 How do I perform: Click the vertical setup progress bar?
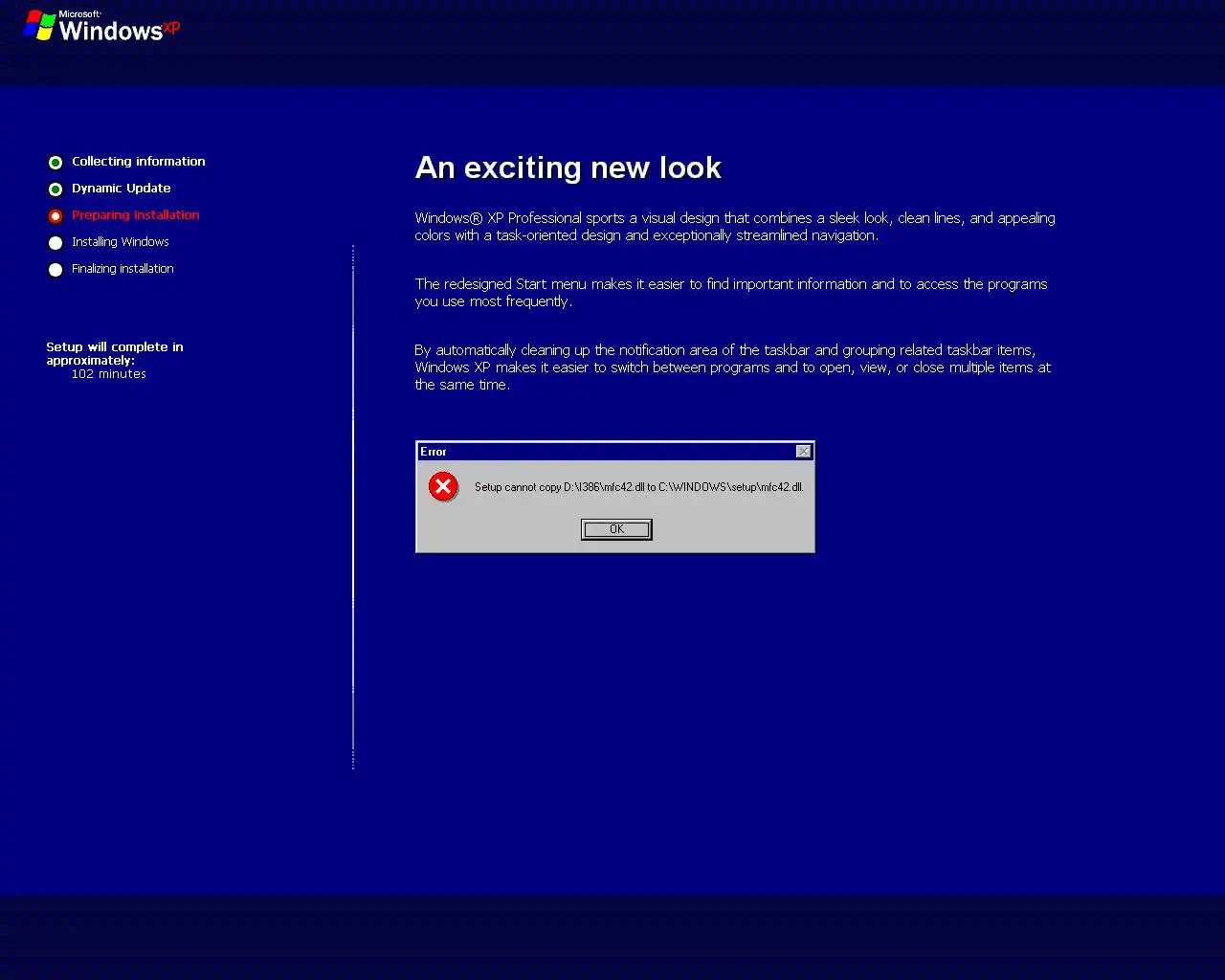(x=353, y=507)
